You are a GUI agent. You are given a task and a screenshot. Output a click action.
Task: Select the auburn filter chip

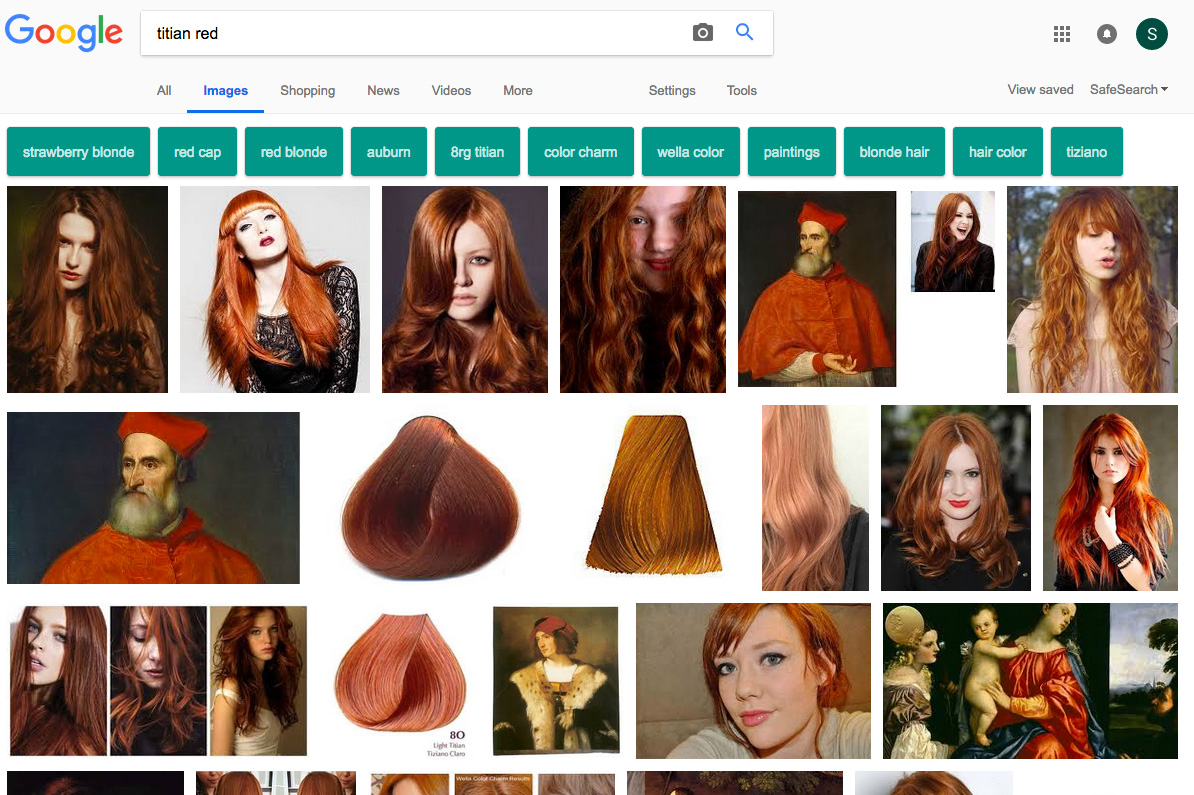(388, 152)
